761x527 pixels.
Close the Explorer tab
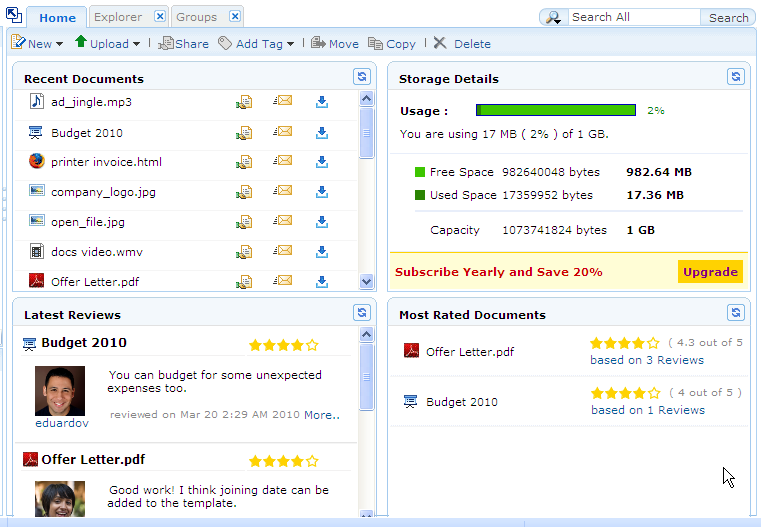[160, 17]
